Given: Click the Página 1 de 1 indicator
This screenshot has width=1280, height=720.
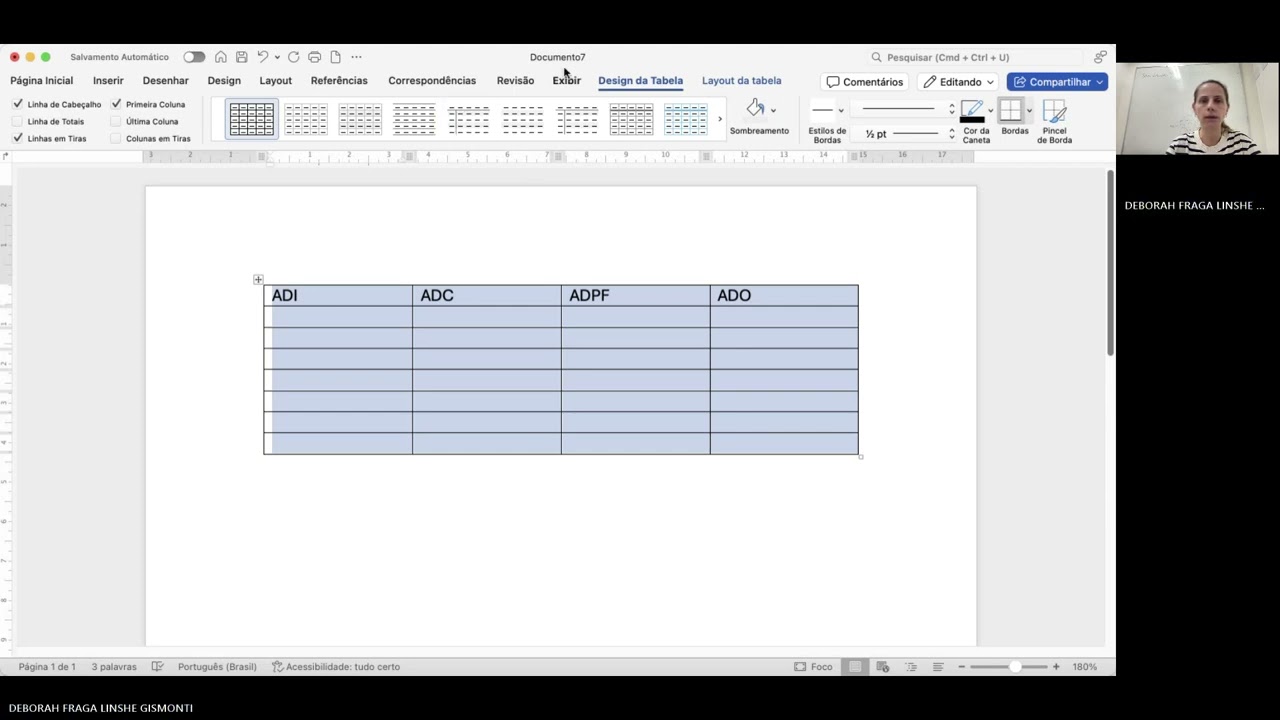Looking at the screenshot, I should click(47, 667).
